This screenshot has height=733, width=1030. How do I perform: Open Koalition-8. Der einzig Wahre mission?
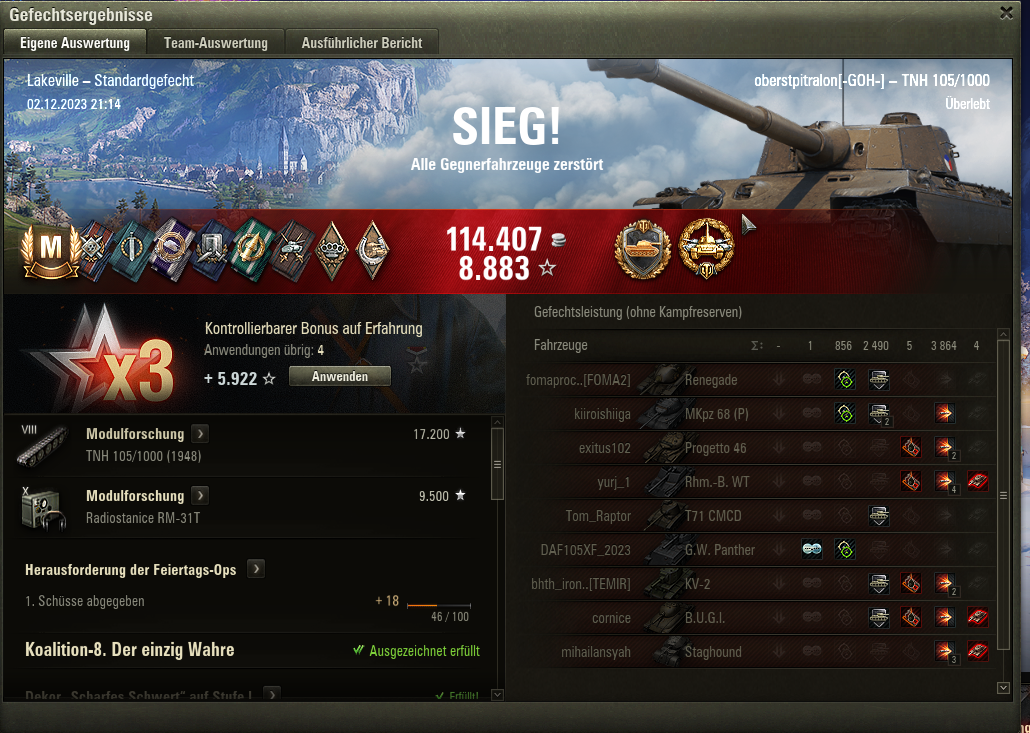click(129, 650)
